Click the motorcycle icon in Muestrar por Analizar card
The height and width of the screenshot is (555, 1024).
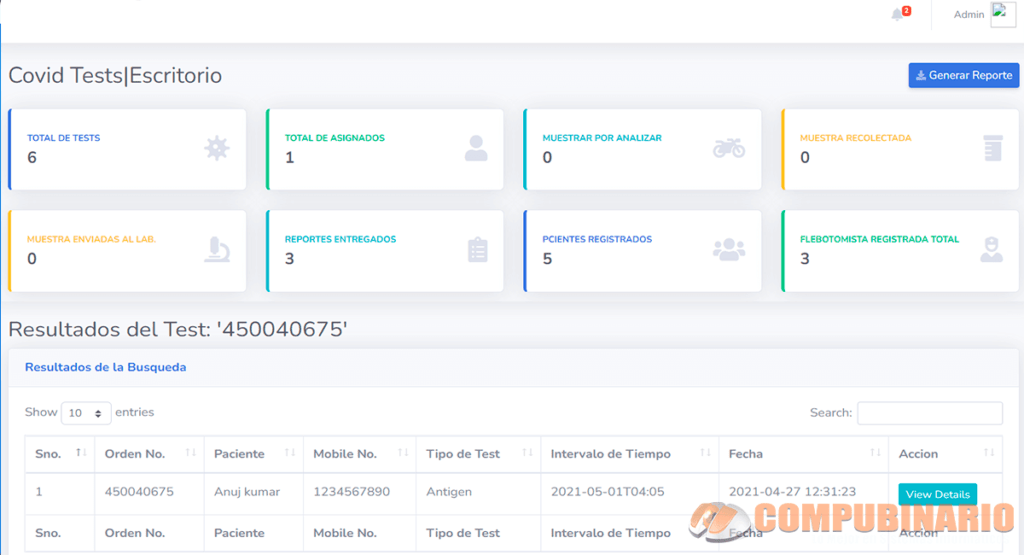point(729,149)
